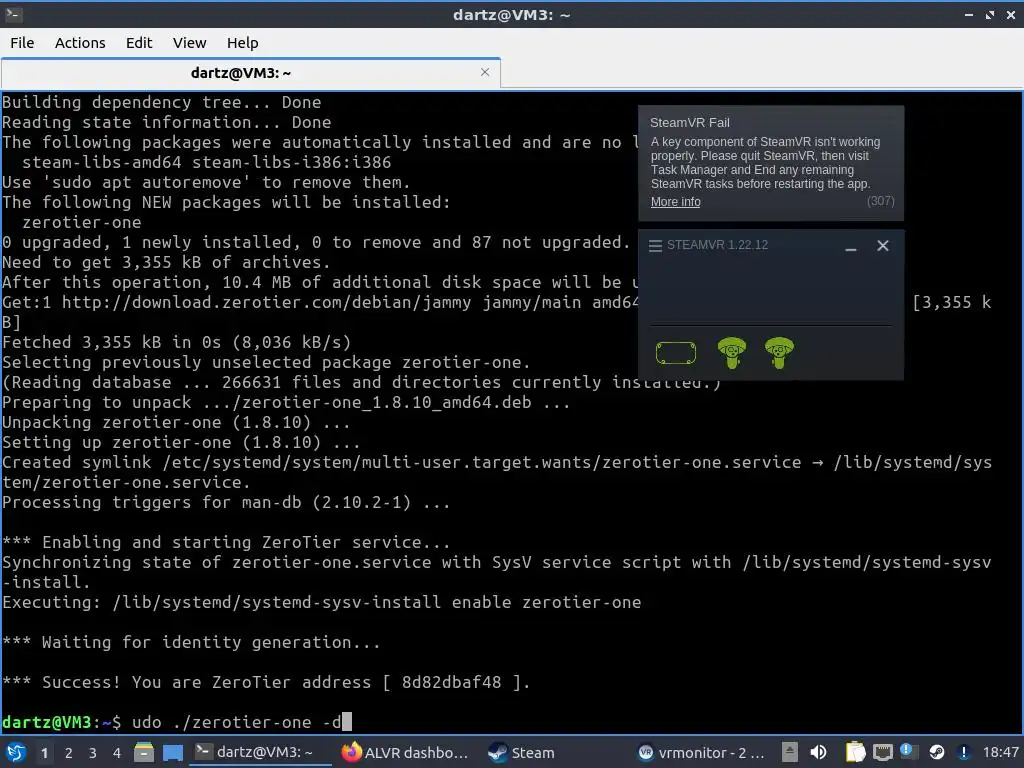Close the SteamVR status window
The width and height of the screenshot is (1024, 768).
883,246
